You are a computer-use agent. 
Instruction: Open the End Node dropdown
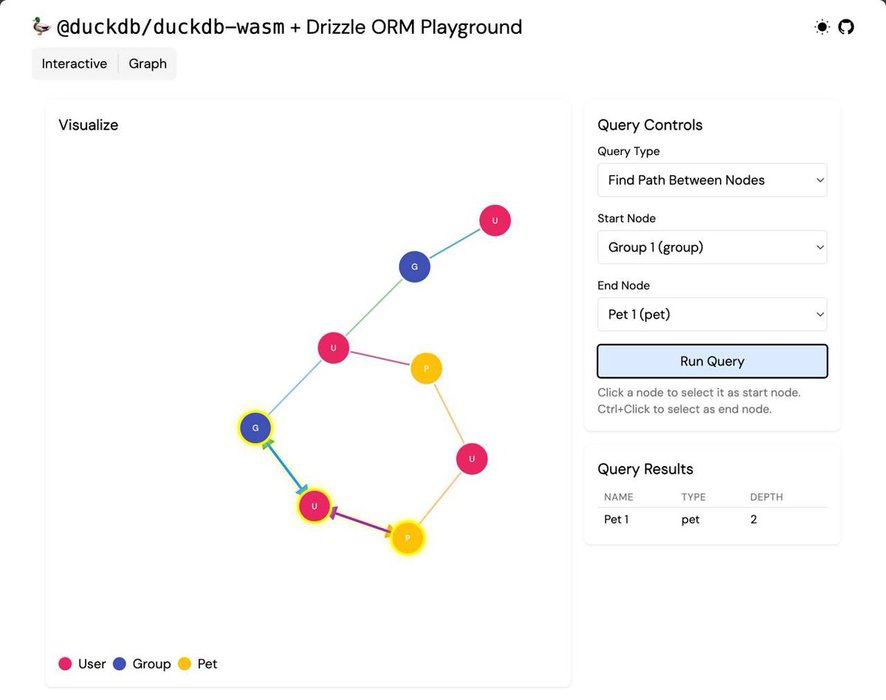point(712,314)
